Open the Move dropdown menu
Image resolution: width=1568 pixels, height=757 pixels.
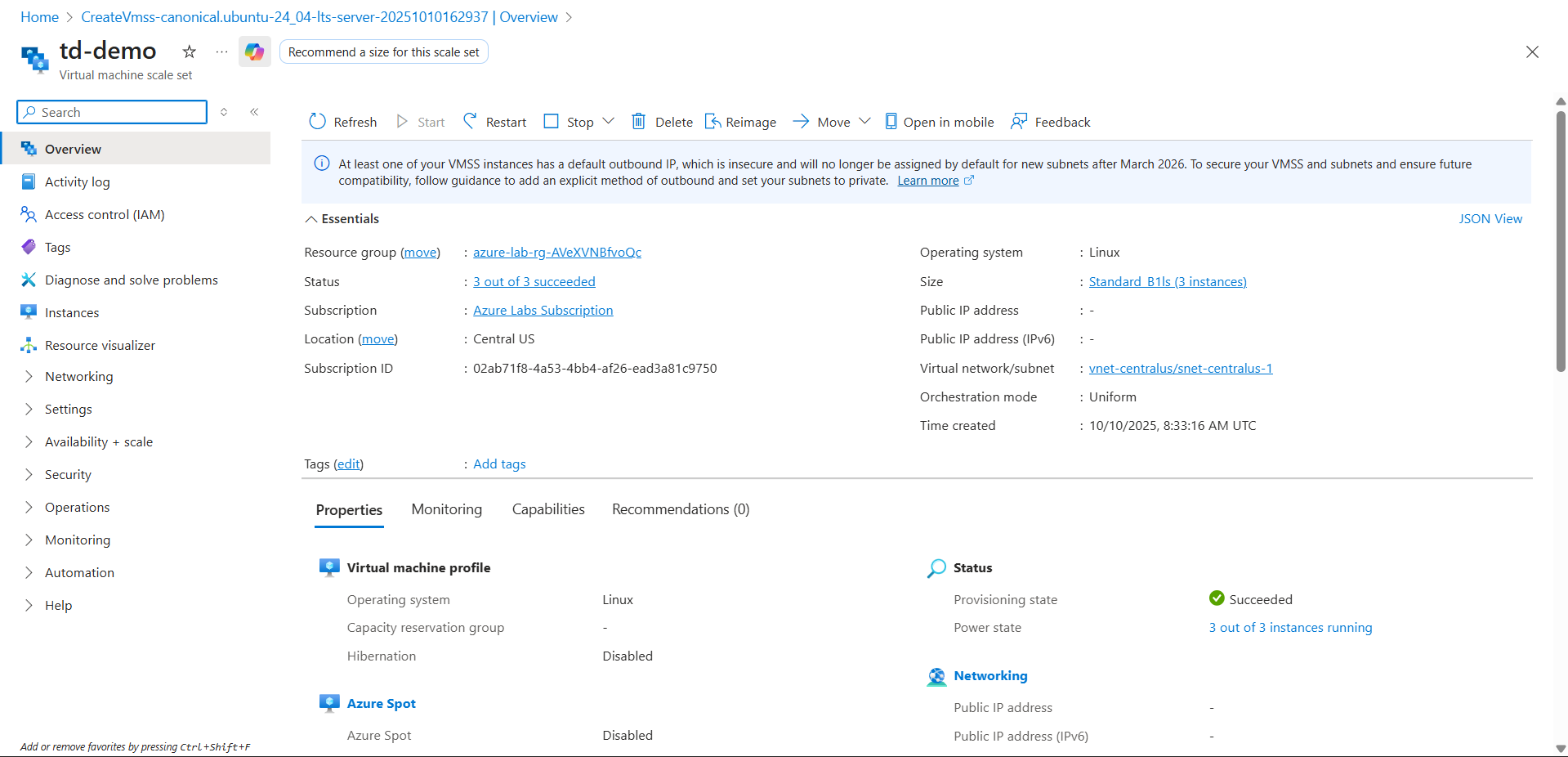[864, 121]
